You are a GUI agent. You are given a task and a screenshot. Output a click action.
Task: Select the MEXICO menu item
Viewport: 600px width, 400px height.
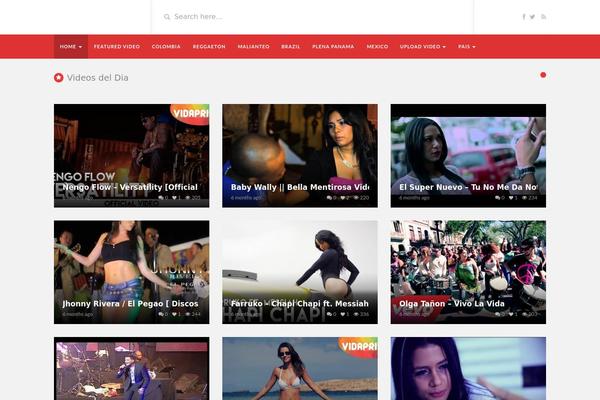(377, 47)
